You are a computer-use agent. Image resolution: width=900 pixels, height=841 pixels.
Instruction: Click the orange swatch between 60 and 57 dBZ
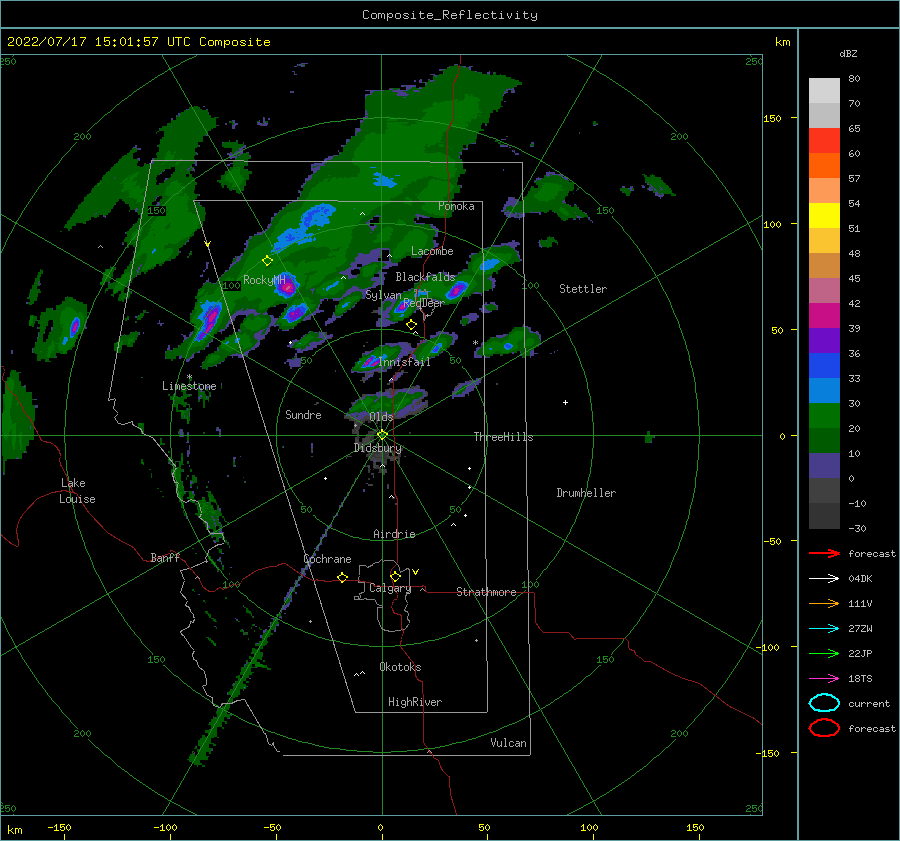pyautogui.click(x=824, y=166)
